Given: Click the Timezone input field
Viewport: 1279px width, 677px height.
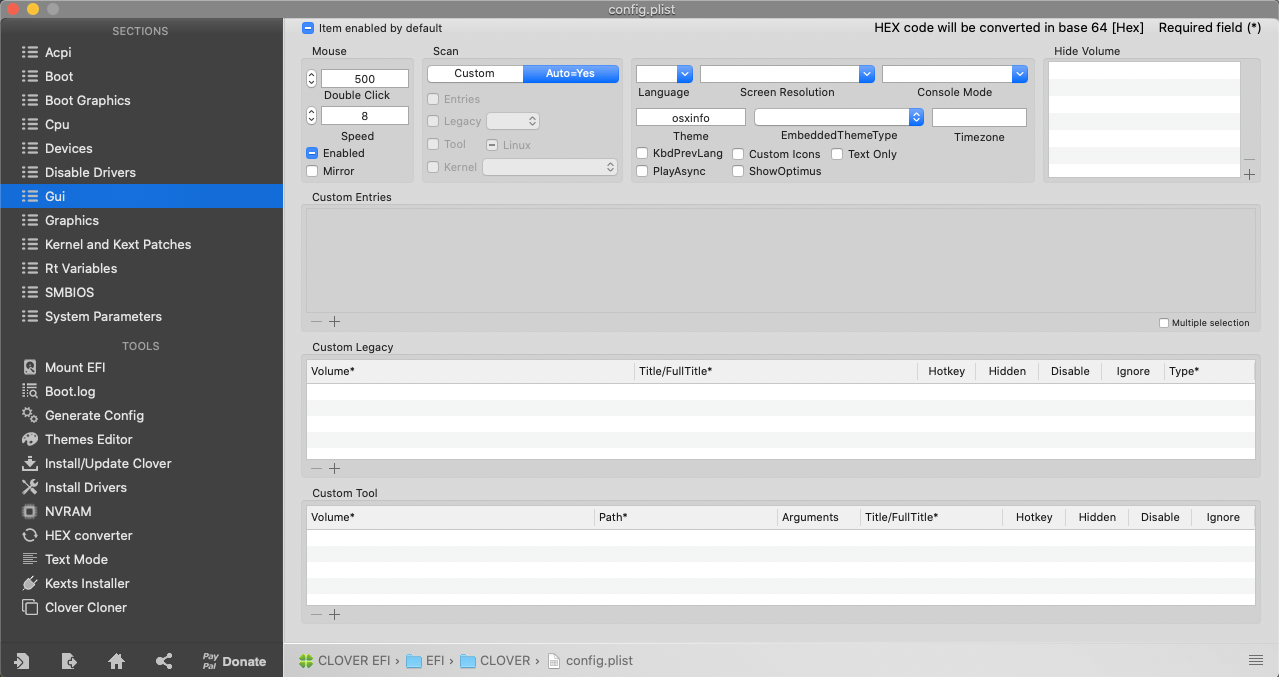Looking at the screenshot, I should point(979,118).
